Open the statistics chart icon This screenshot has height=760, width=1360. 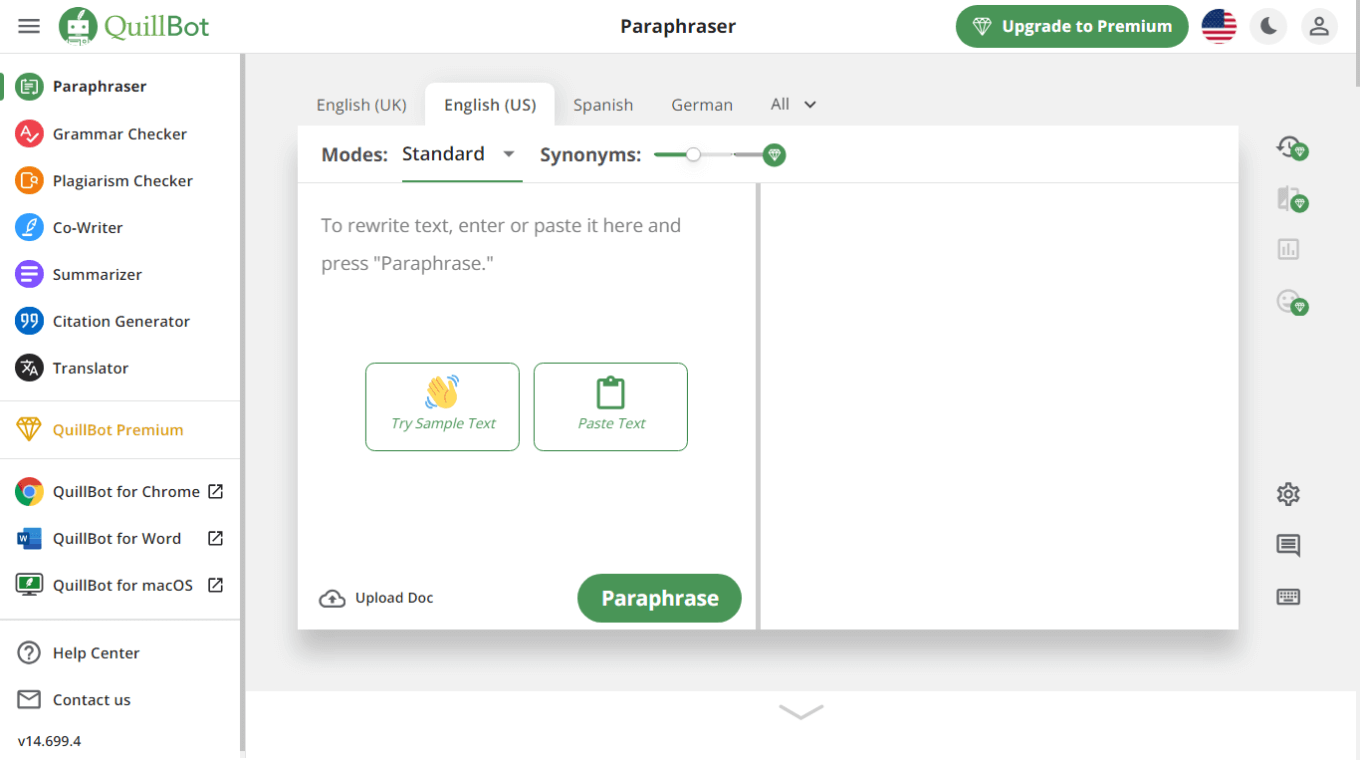[1288, 249]
